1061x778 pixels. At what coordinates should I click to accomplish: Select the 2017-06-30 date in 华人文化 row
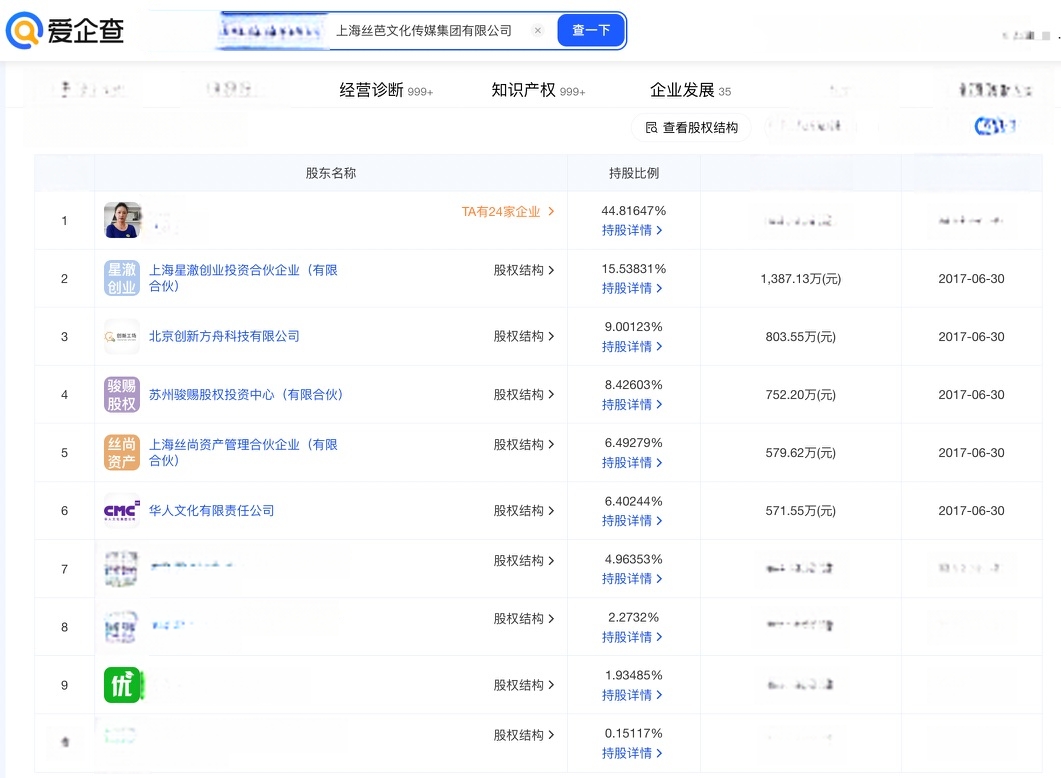tap(971, 511)
